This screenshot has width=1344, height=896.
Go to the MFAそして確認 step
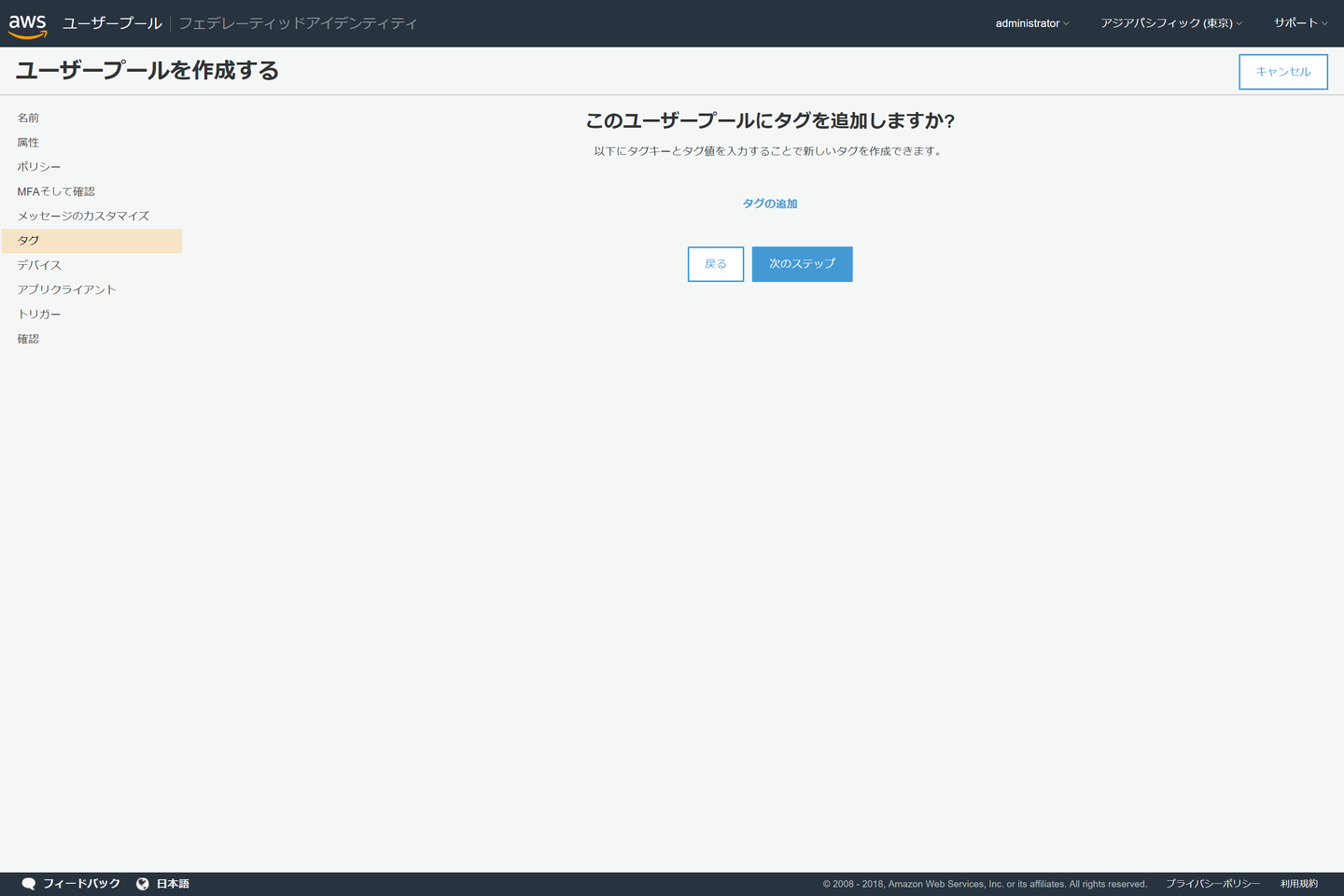tap(56, 191)
